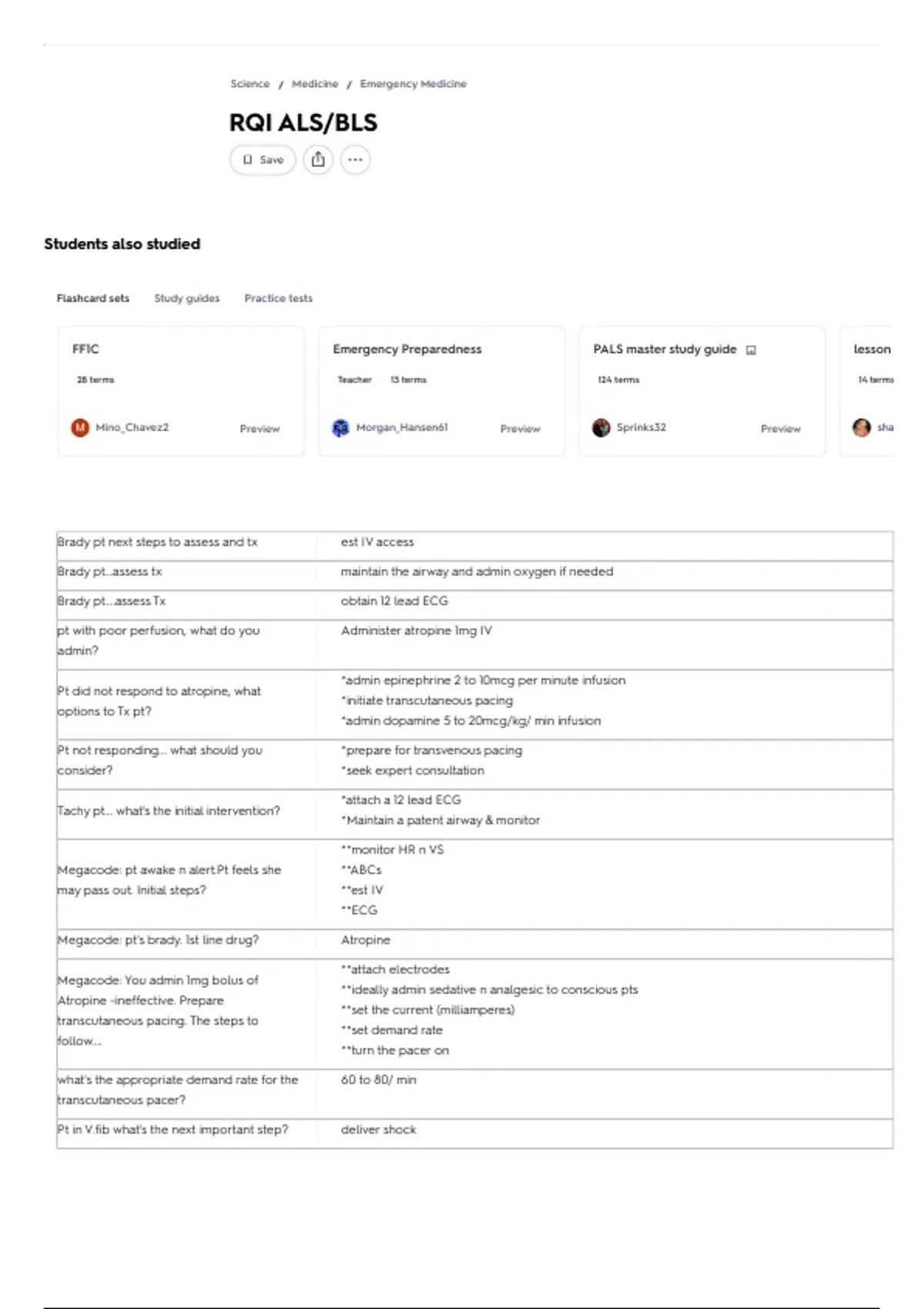Preview the Emergency Preparedness set
This screenshot has width=924, height=1309.
pos(520,428)
